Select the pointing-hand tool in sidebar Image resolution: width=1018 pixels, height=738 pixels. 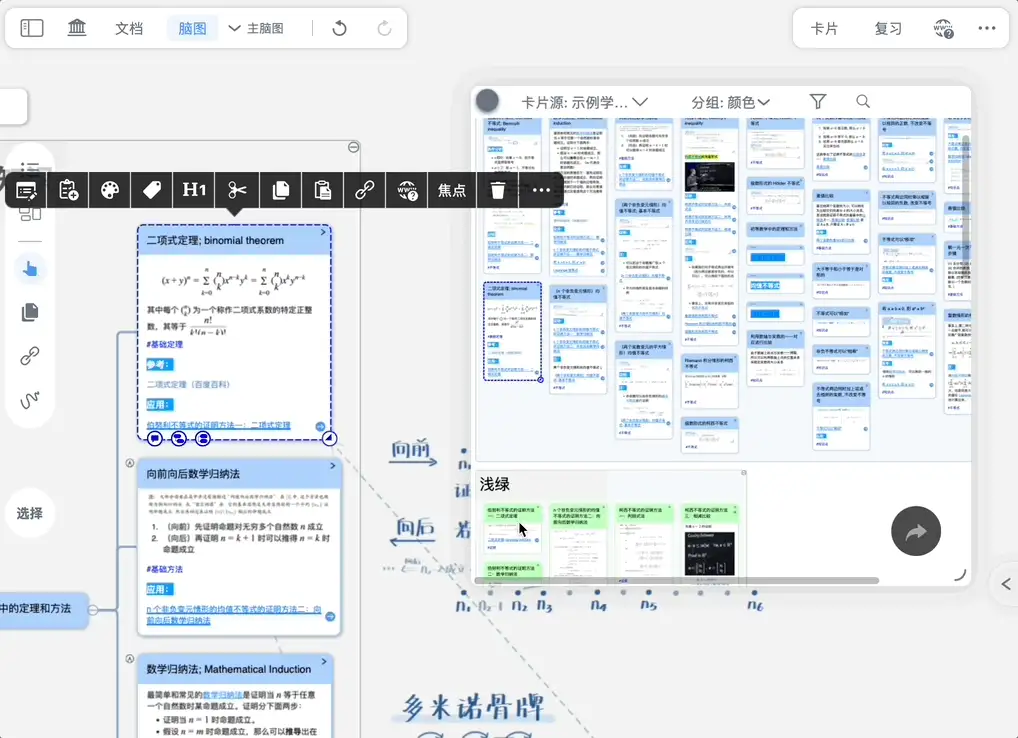point(30,269)
